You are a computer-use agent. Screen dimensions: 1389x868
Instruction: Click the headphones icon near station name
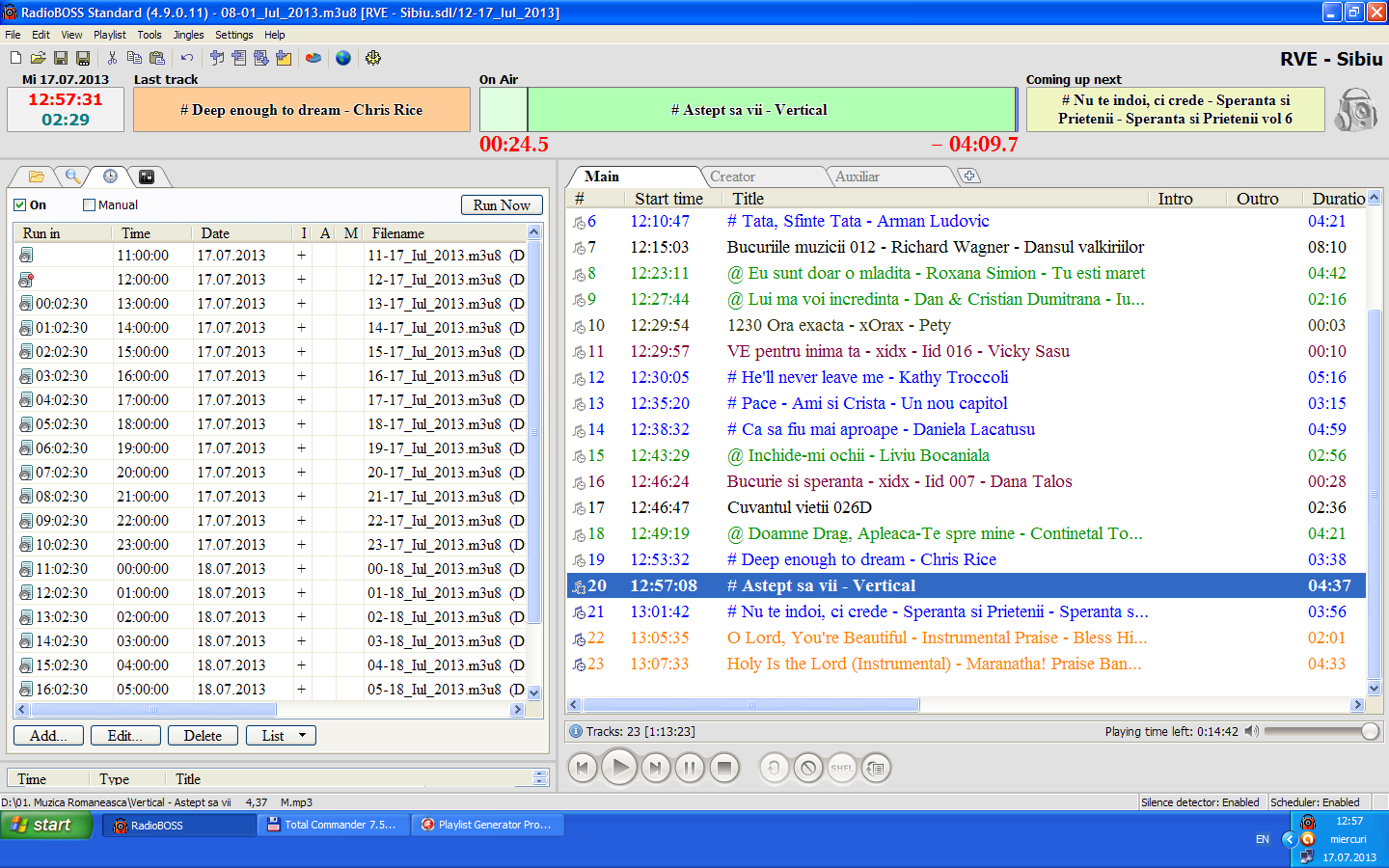pyautogui.click(x=1356, y=110)
